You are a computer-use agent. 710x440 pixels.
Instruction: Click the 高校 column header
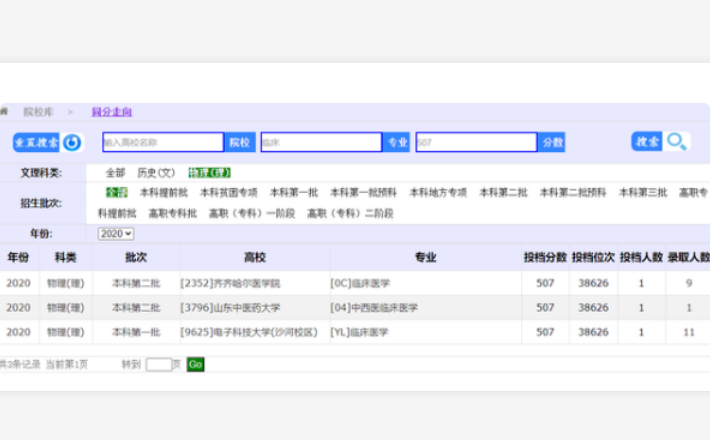tap(254, 258)
